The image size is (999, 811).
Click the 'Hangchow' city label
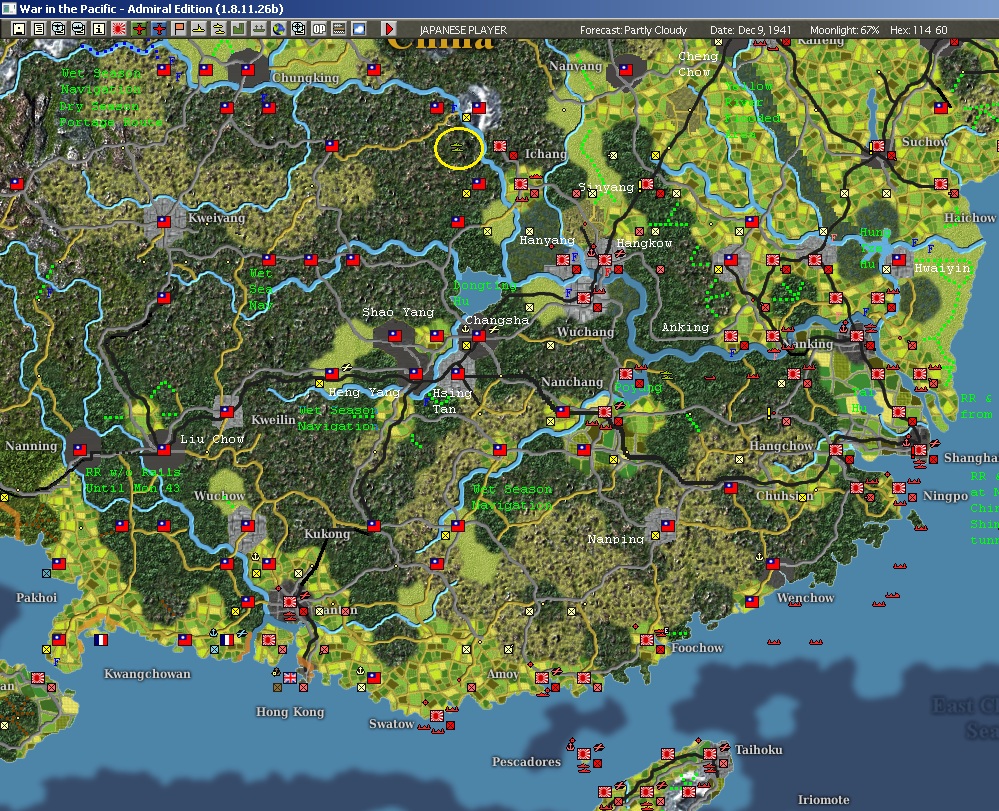point(781,445)
